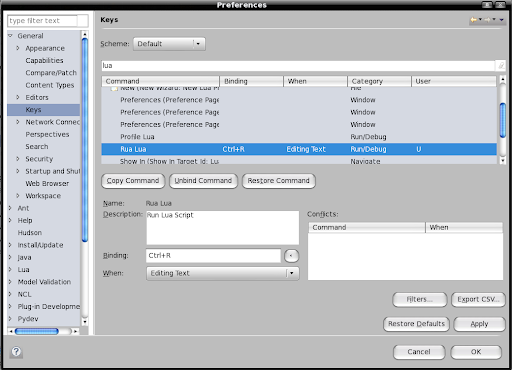Open Perspectives preference page

(47, 134)
